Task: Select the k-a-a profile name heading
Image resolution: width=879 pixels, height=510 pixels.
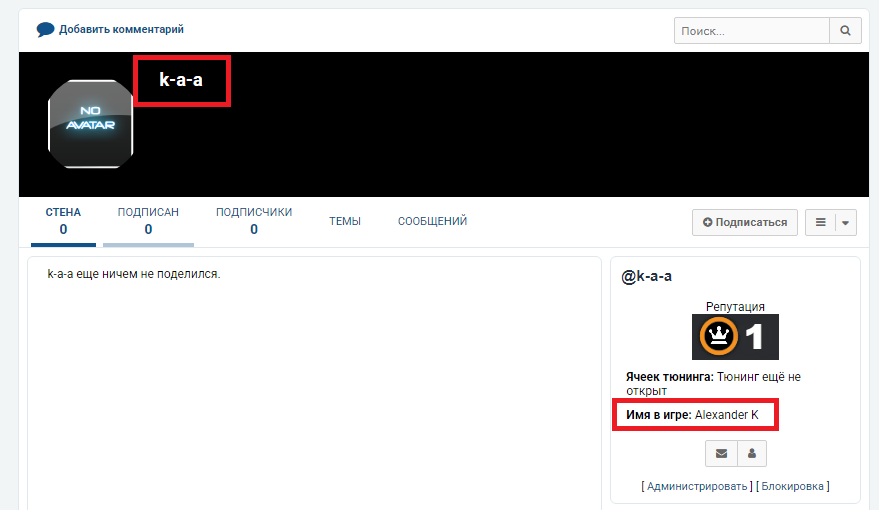Action: click(x=181, y=80)
